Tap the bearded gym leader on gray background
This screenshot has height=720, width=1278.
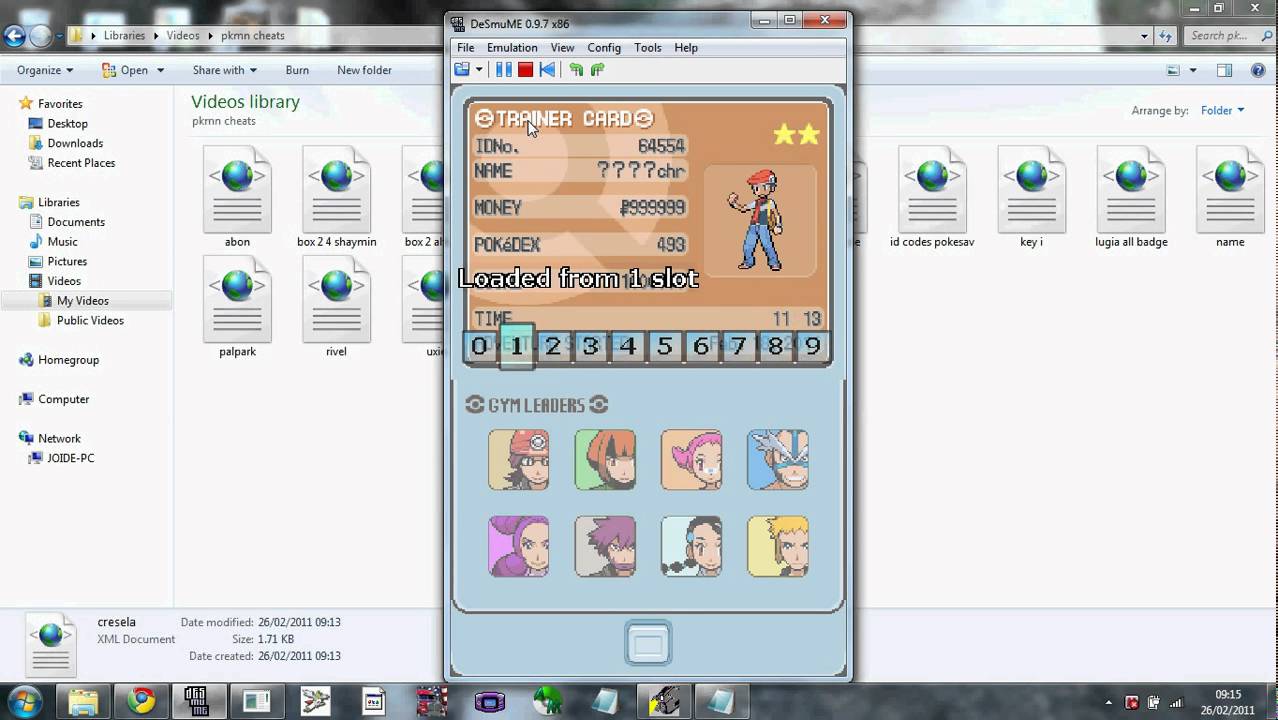click(605, 547)
